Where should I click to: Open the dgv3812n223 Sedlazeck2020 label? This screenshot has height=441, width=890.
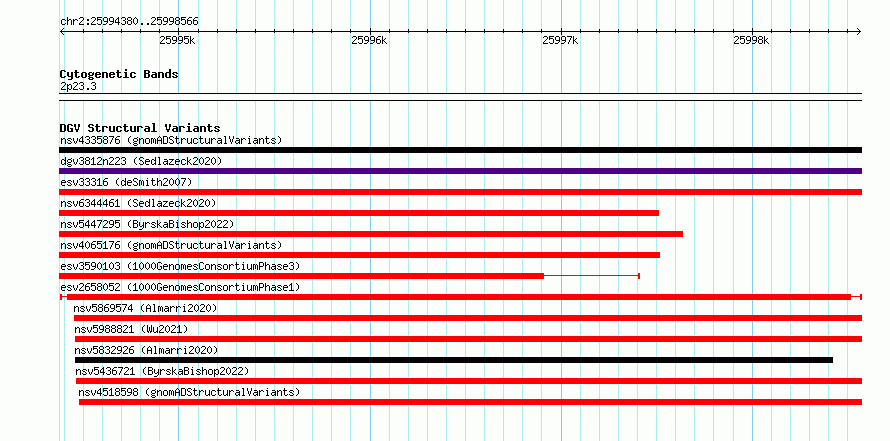(141, 161)
